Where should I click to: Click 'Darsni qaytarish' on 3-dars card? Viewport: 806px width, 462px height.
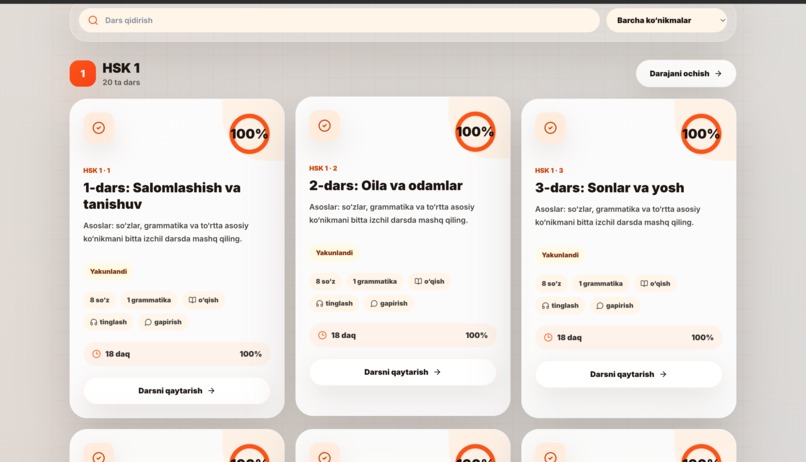tap(629, 375)
